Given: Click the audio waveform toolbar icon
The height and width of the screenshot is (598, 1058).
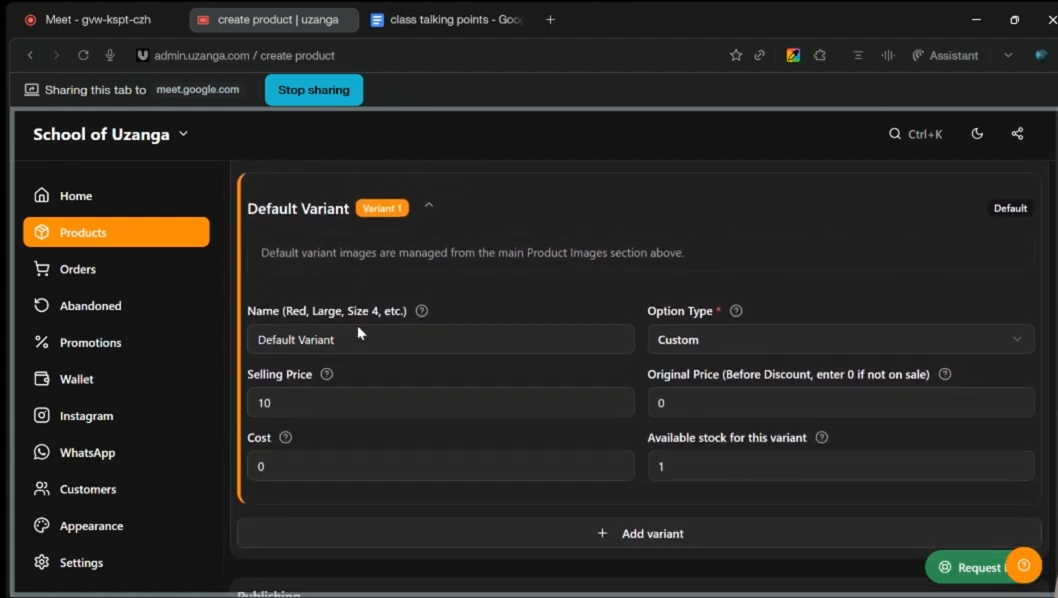Looking at the screenshot, I should [888, 55].
